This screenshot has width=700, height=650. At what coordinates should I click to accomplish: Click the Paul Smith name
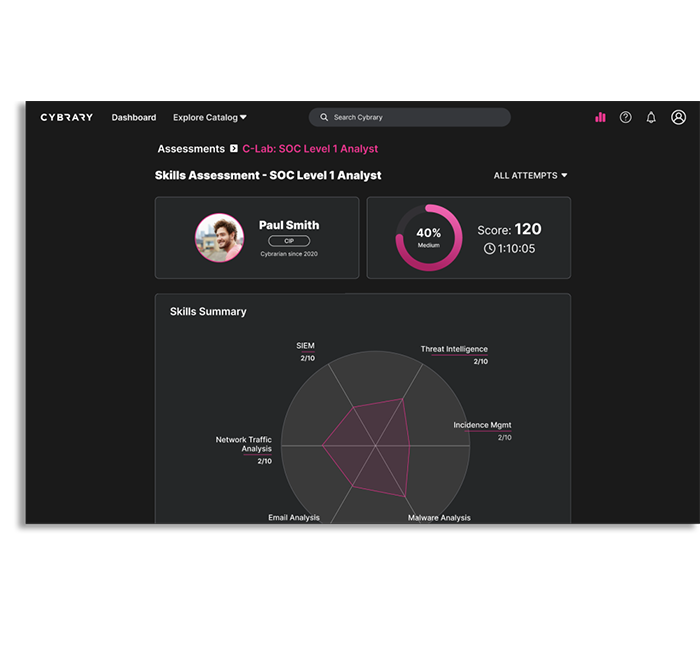289,225
